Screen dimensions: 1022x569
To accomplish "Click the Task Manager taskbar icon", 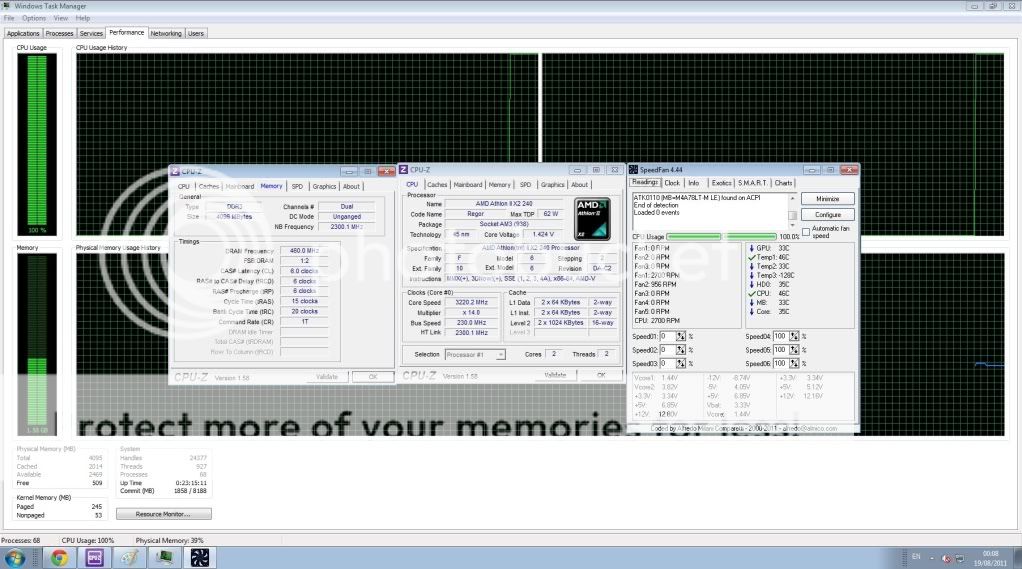I will coord(166,558).
